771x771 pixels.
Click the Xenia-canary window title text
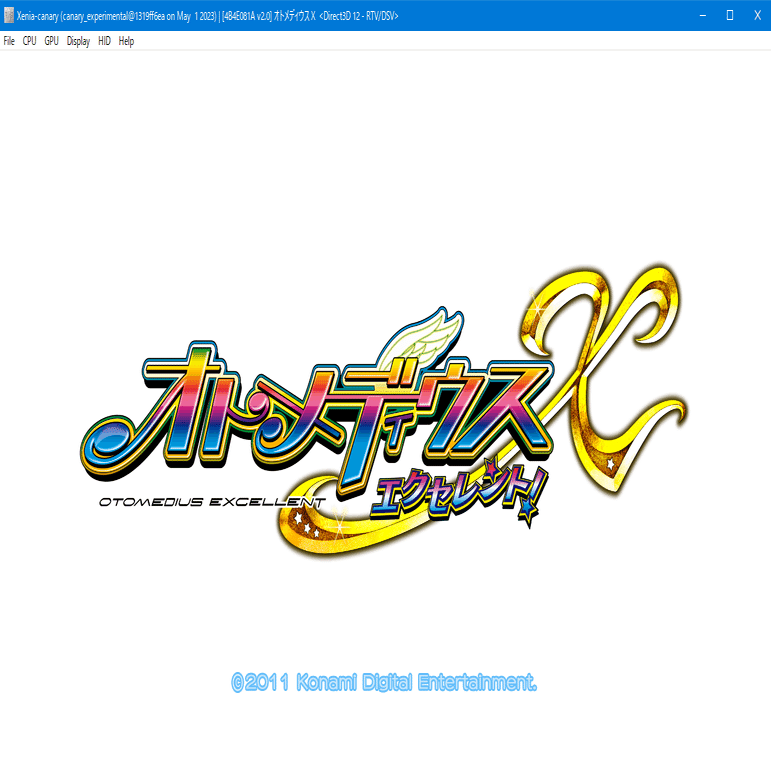tap(208, 16)
